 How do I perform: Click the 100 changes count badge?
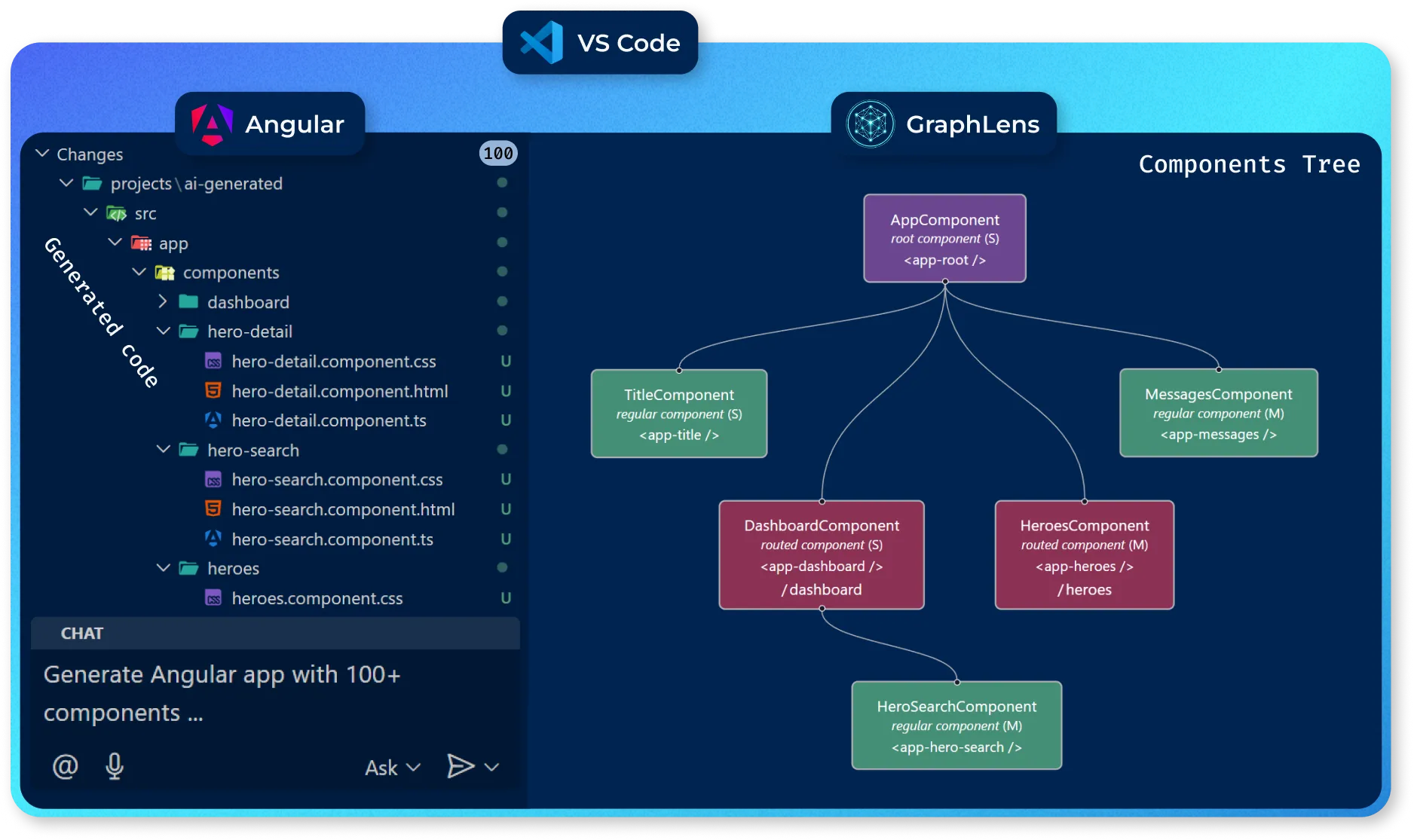pyautogui.click(x=498, y=154)
